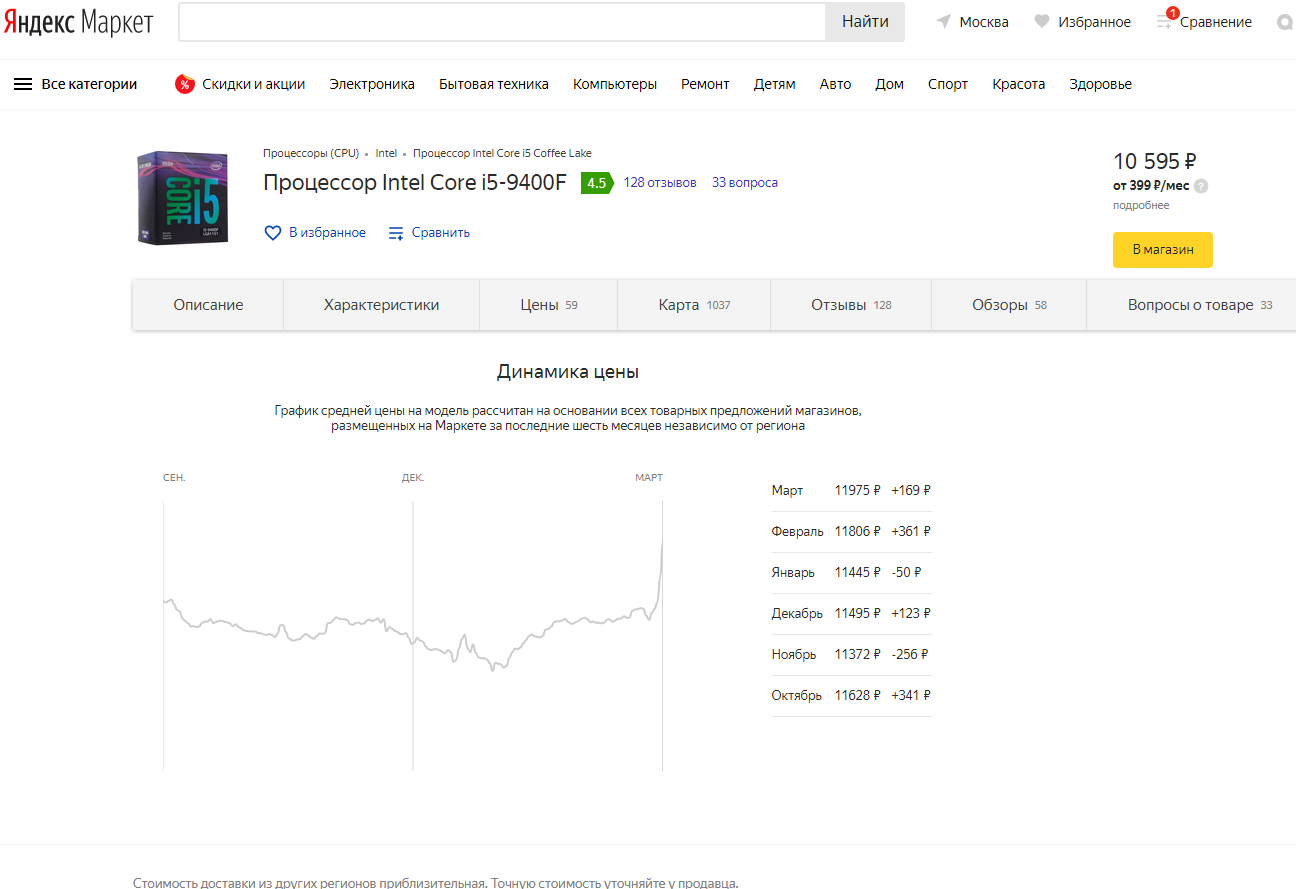
Task: Switch to the Характеристики tab
Action: click(x=382, y=305)
